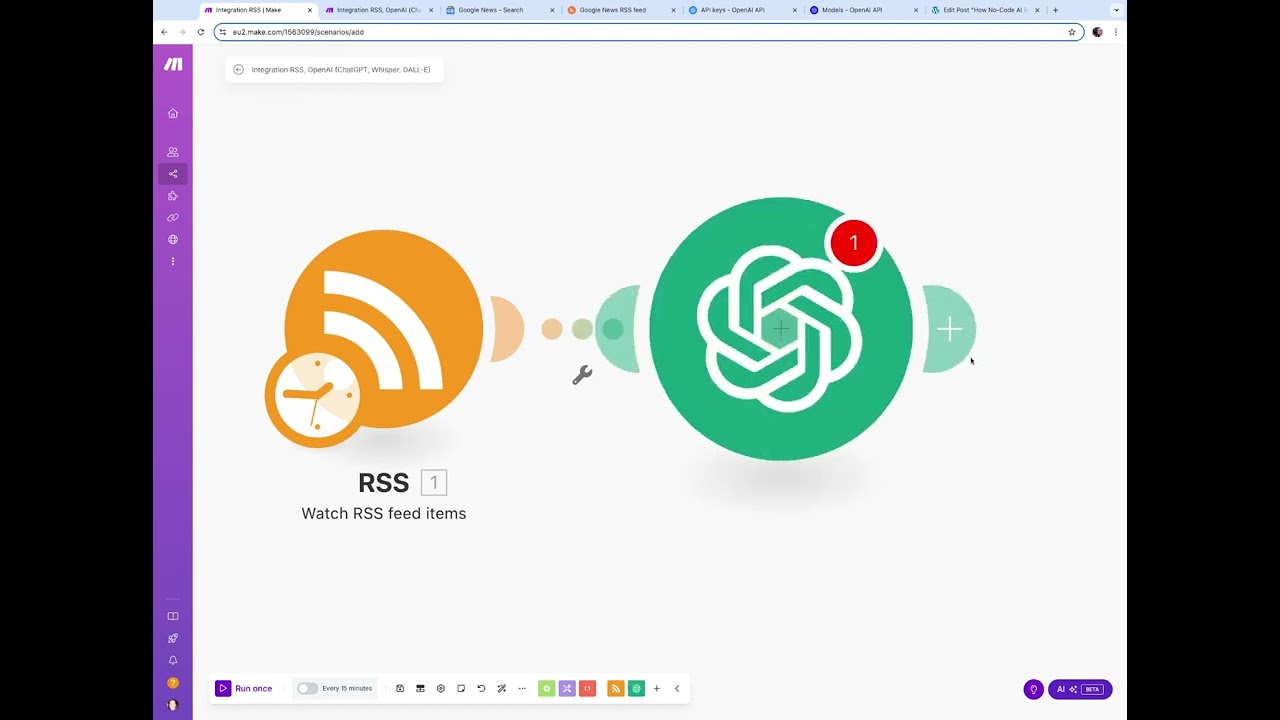Open Scenarios via the share-nodes sidebar icon
Screen dimensions: 1280x720
click(x=173, y=174)
